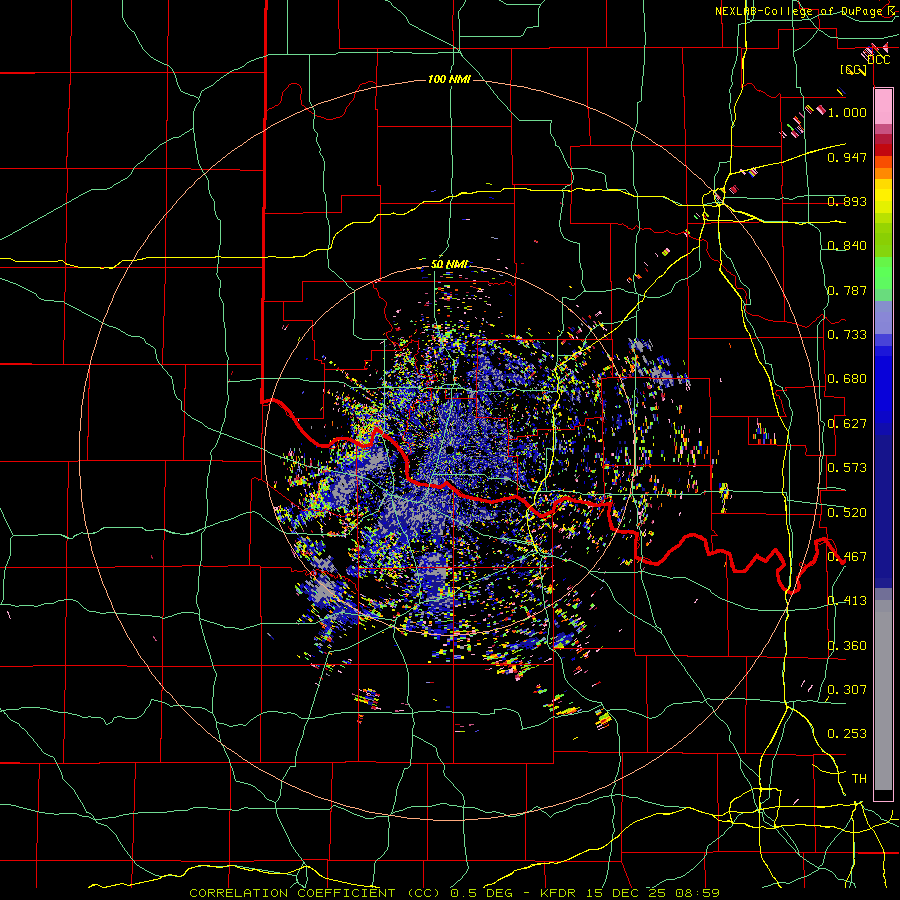
Task: Click the gray color bar segment near 0.307
Action: coord(883,695)
